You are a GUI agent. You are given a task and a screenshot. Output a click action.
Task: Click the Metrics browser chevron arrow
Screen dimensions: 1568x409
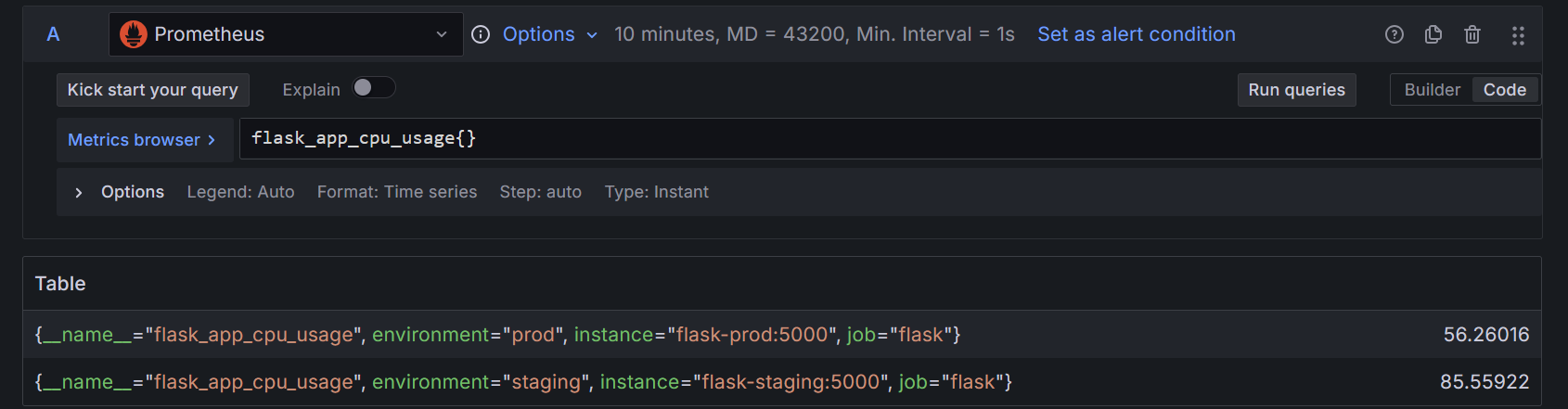click(212, 140)
